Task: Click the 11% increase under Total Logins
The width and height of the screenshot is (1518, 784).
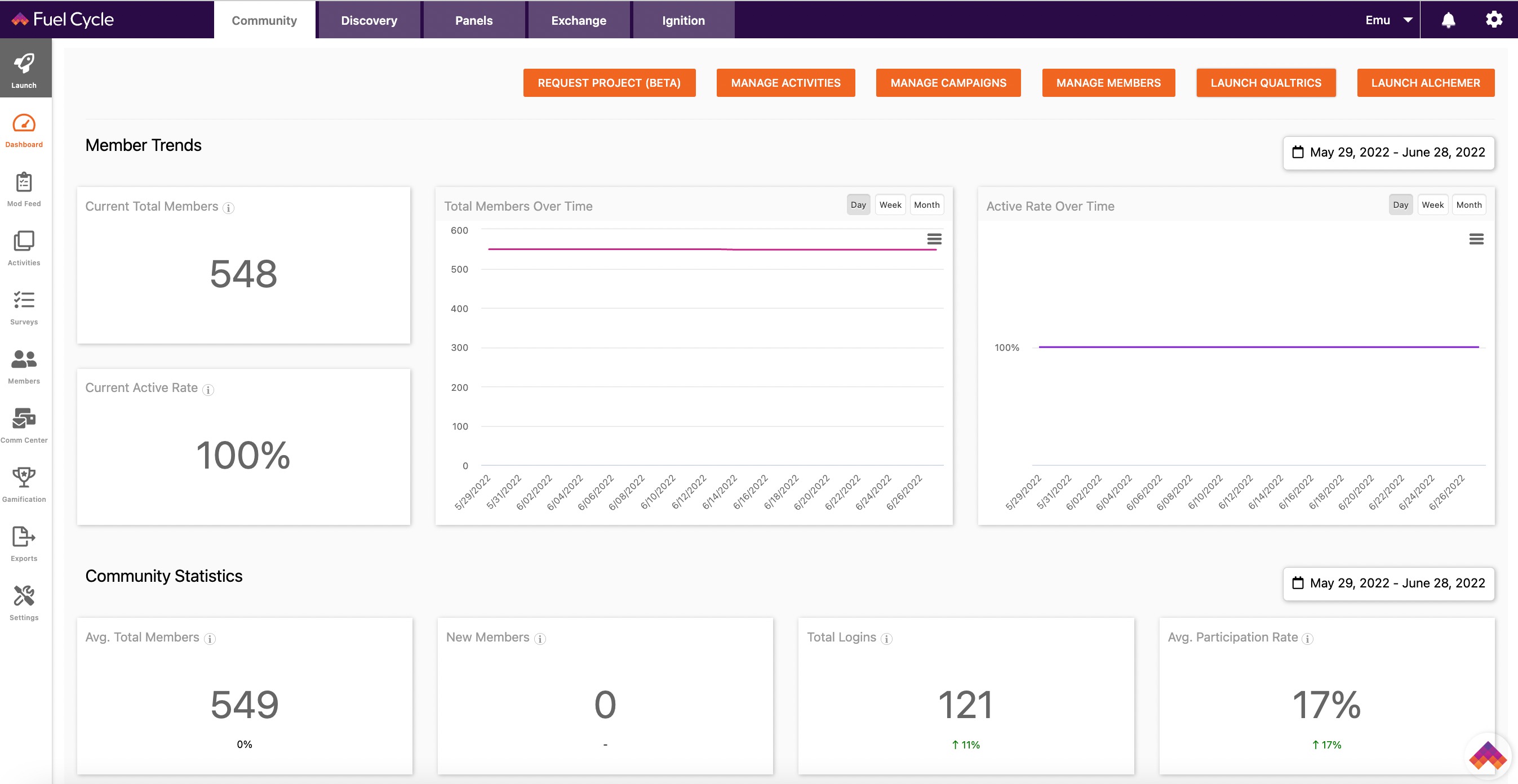Action: click(x=966, y=745)
